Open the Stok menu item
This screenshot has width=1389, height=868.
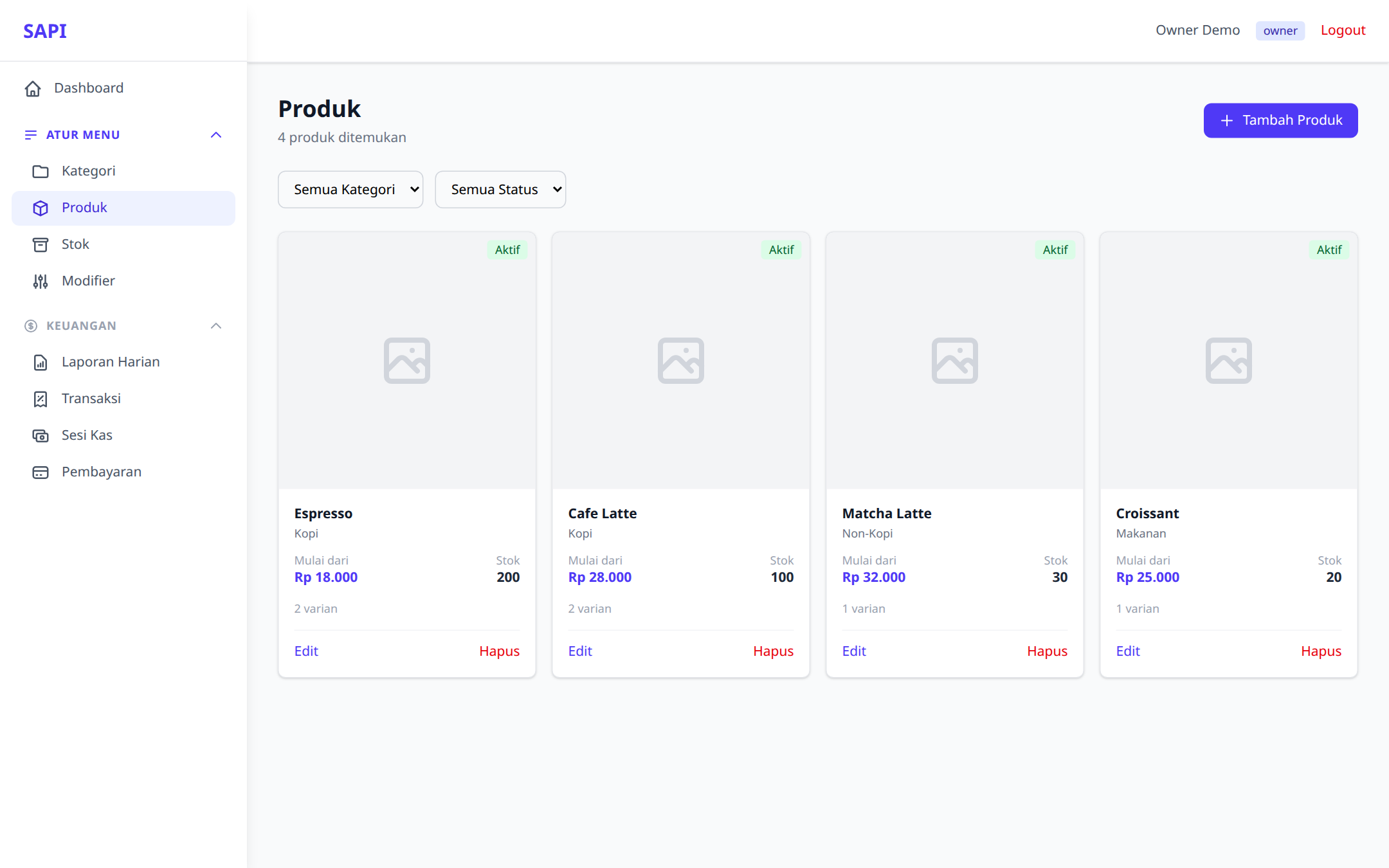click(x=123, y=244)
